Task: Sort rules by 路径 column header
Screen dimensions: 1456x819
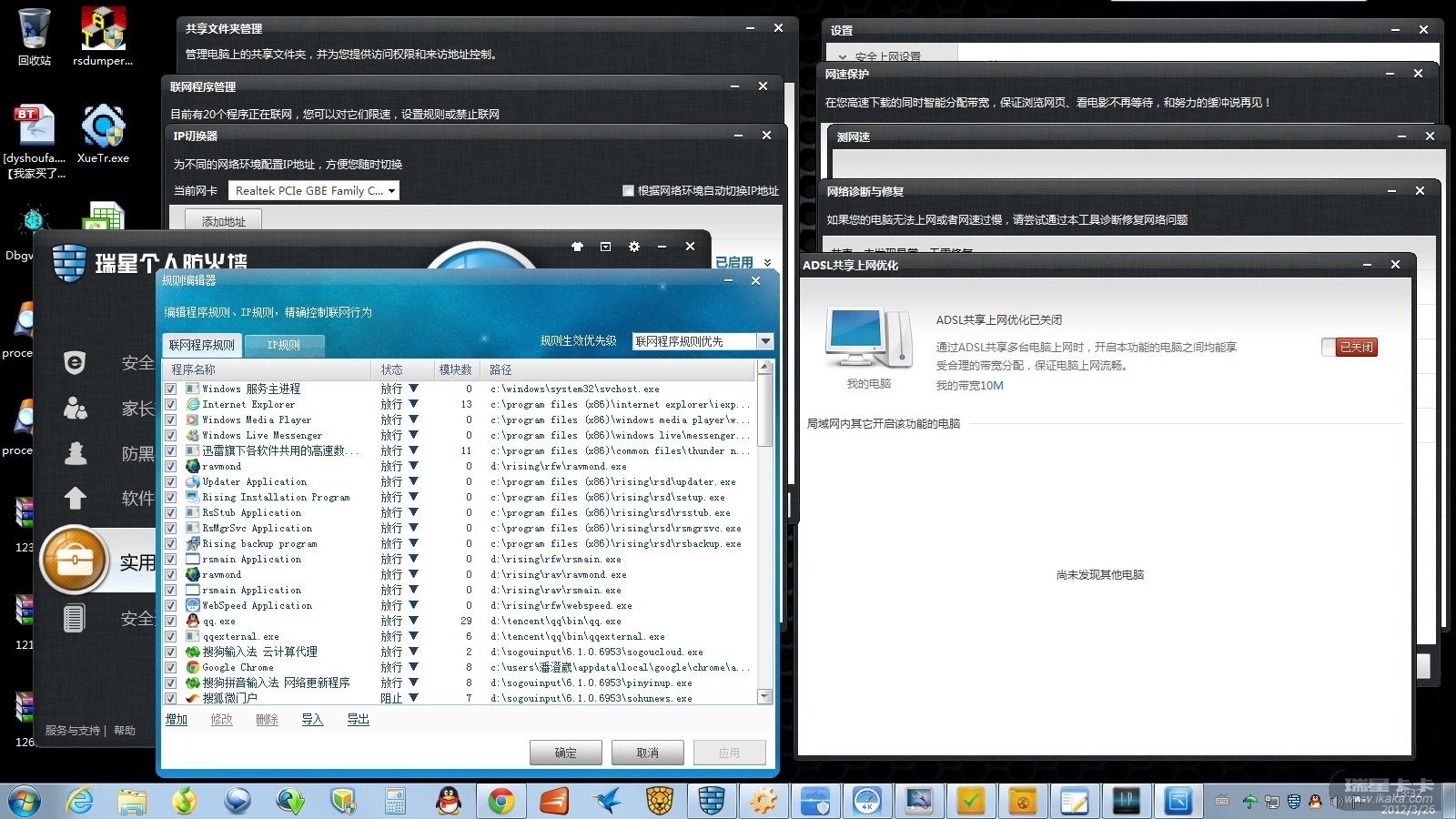Action: point(618,369)
